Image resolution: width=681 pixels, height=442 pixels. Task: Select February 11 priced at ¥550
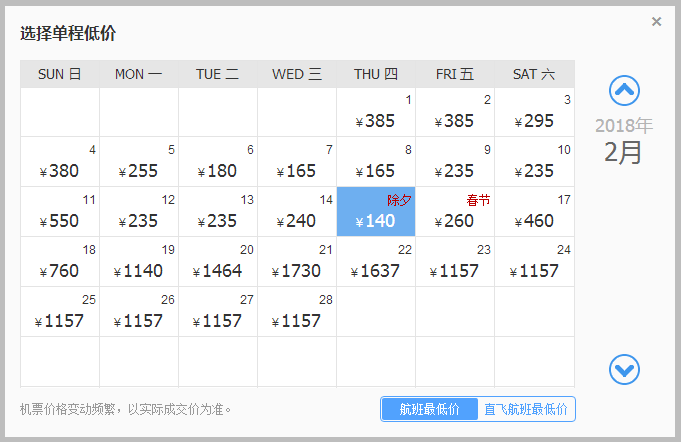point(60,212)
